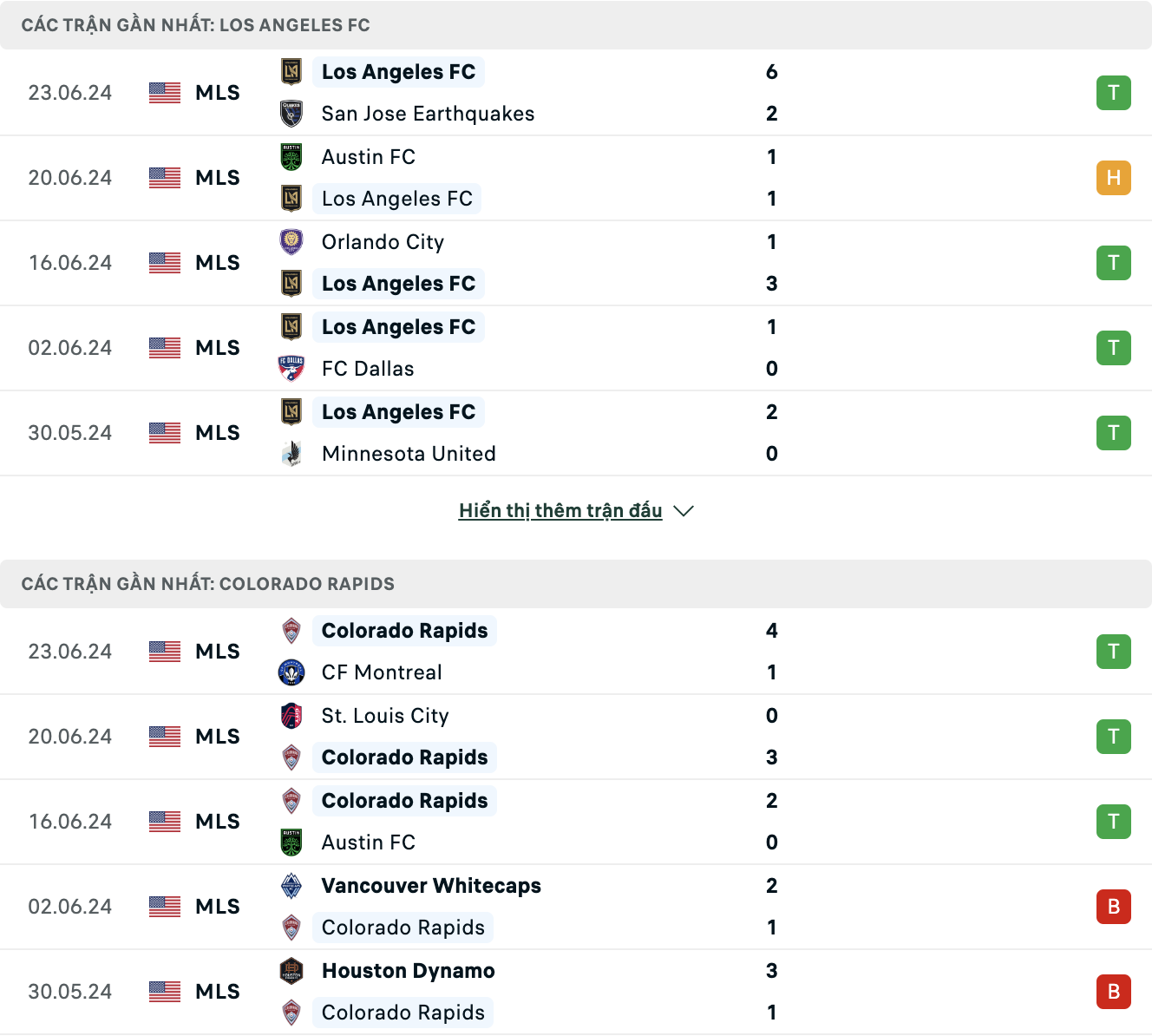Click the San Jose Earthquakes team crest
Image resolution: width=1152 pixels, height=1036 pixels.
[291, 114]
